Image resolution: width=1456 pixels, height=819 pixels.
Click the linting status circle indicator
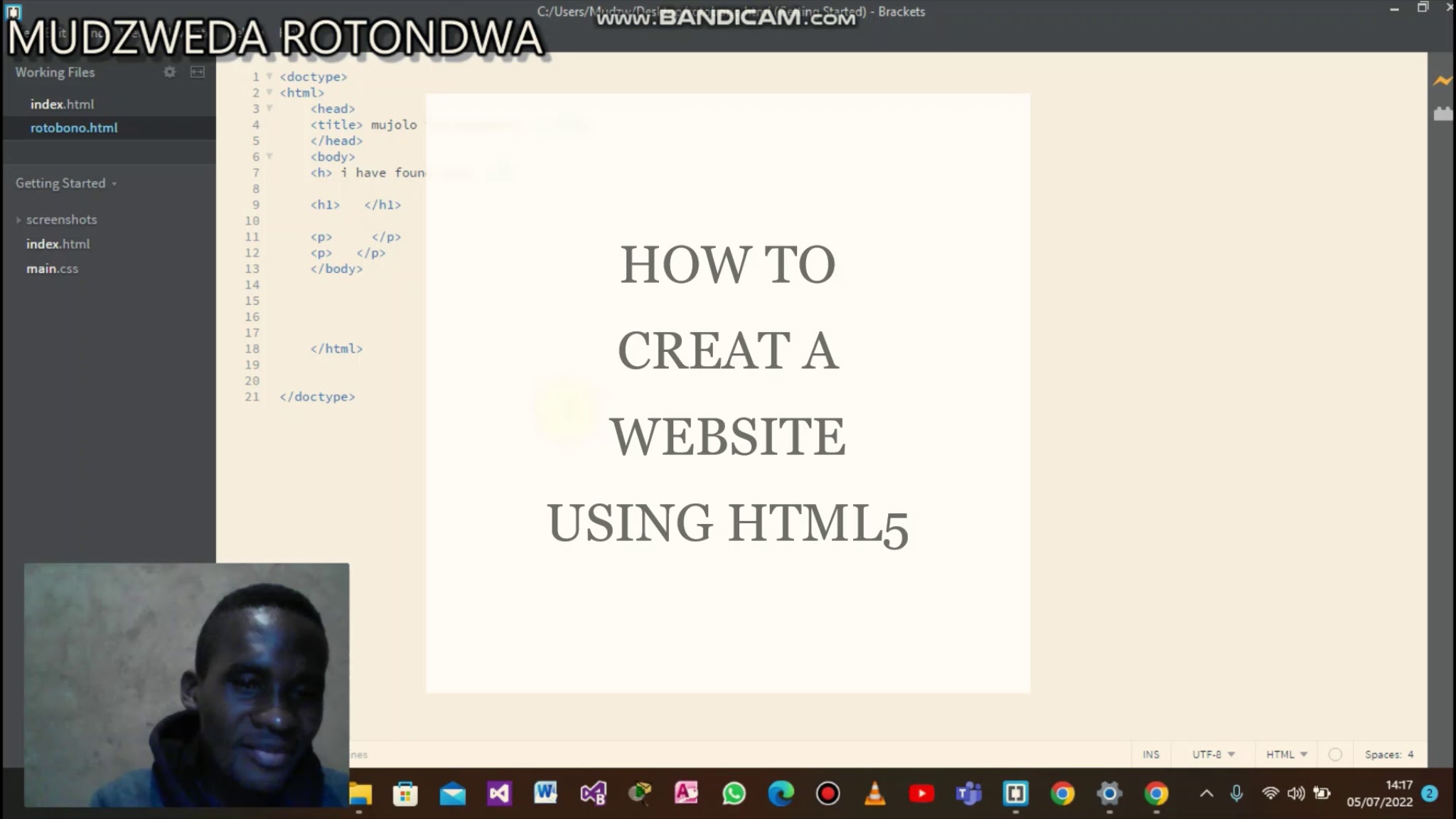(1335, 754)
